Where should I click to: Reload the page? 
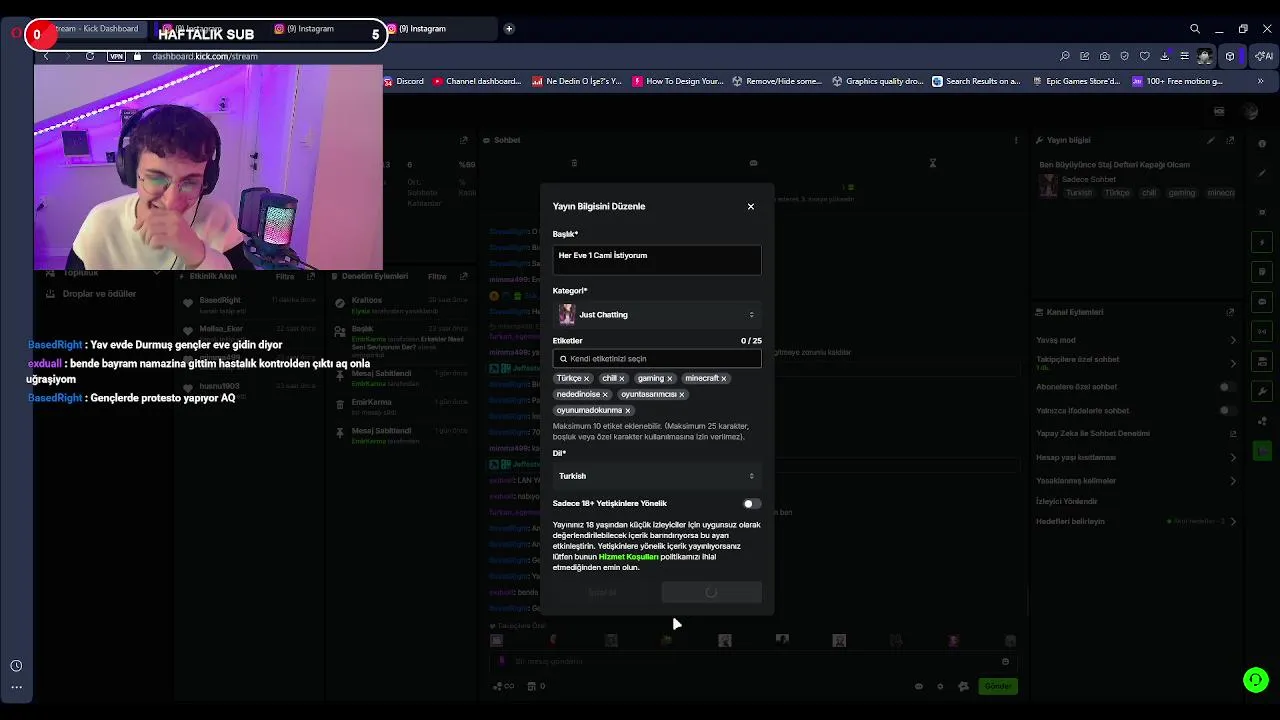(90, 56)
